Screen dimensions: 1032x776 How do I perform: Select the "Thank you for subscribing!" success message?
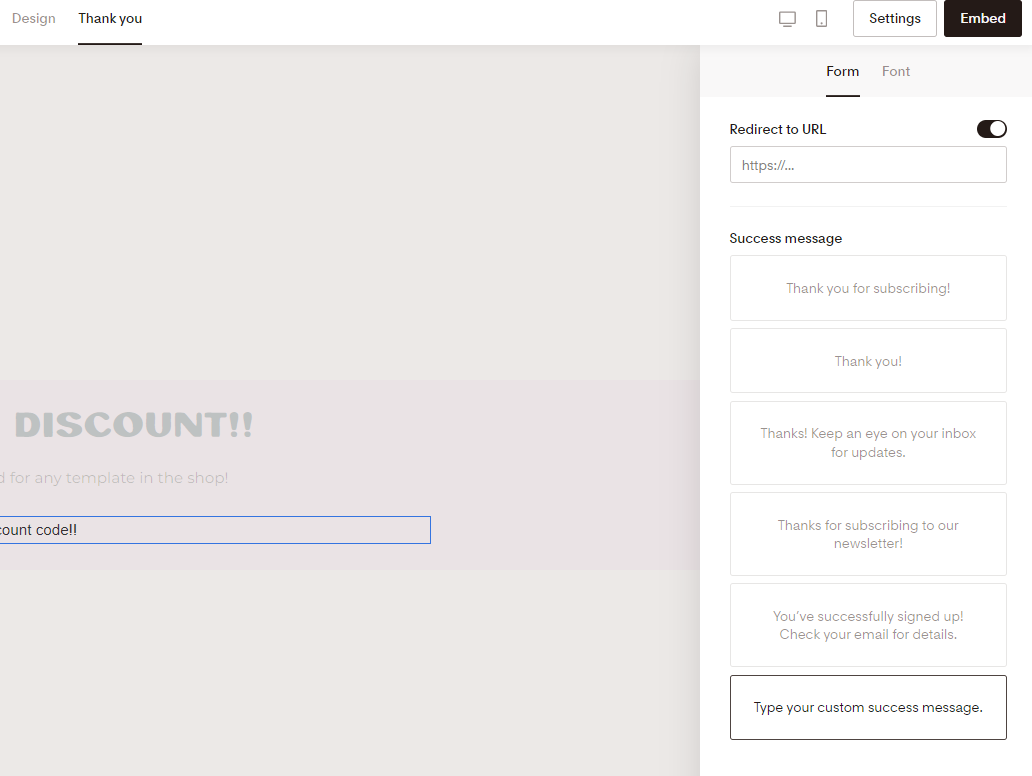[868, 288]
